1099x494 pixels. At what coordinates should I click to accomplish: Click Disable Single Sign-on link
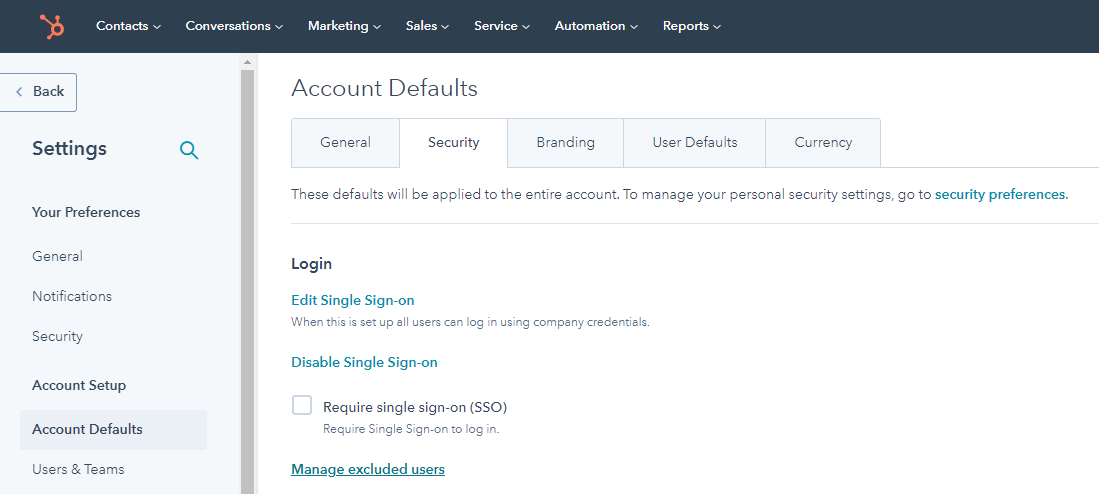(x=364, y=362)
